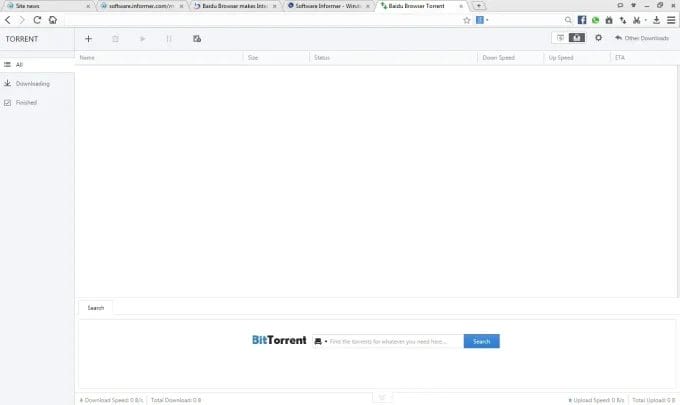Open the browser hamburger menu

670,19
